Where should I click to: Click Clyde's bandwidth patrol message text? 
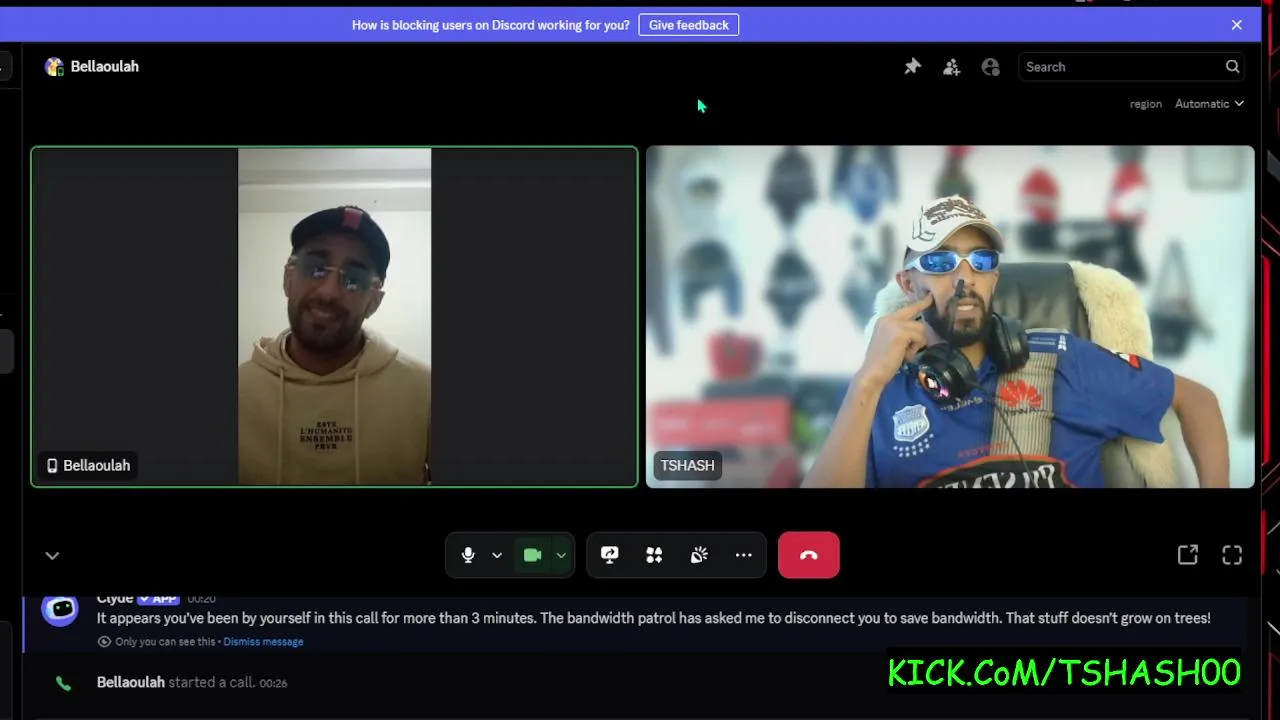click(x=654, y=618)
